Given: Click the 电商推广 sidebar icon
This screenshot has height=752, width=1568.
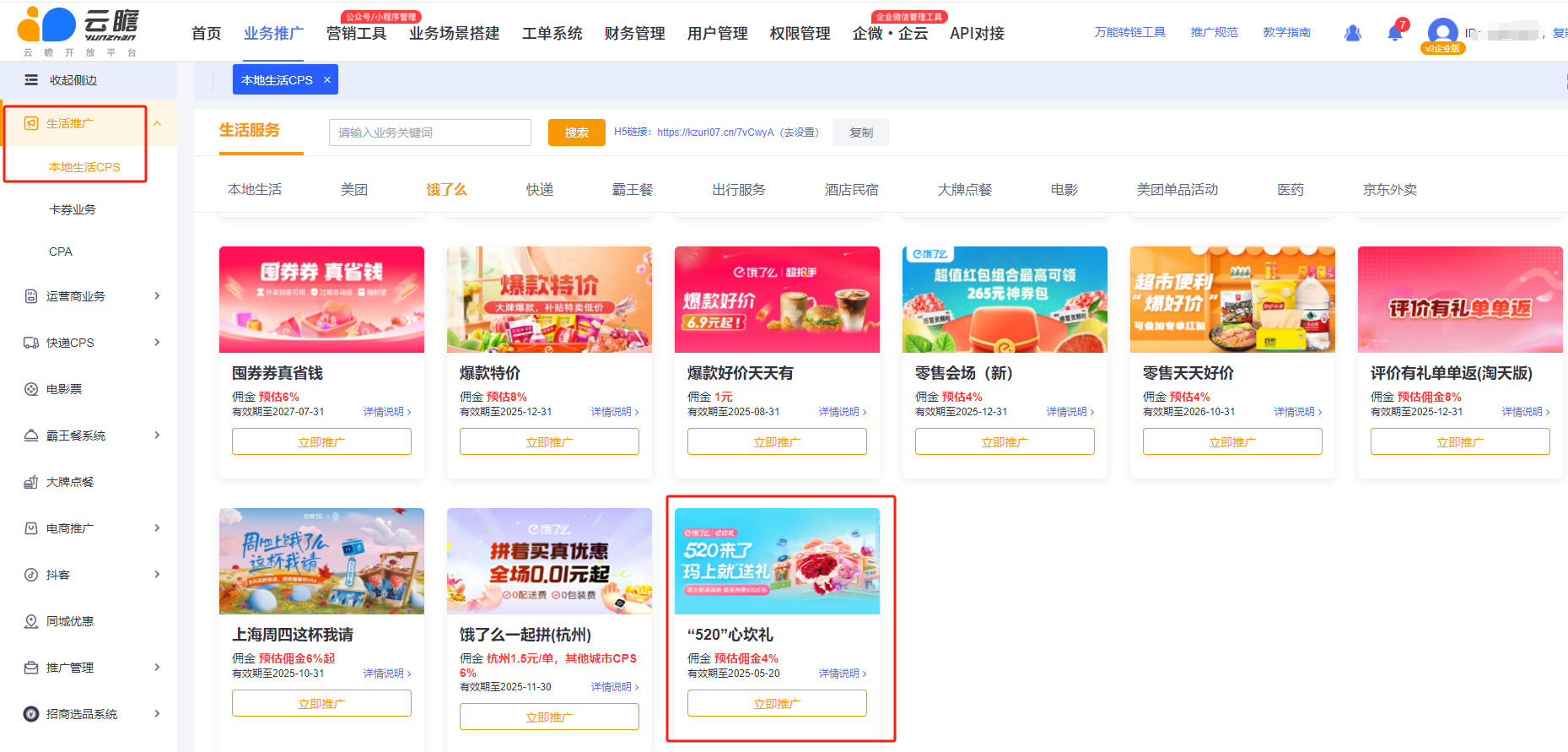Looking at the screenshot, I should 31,528.
